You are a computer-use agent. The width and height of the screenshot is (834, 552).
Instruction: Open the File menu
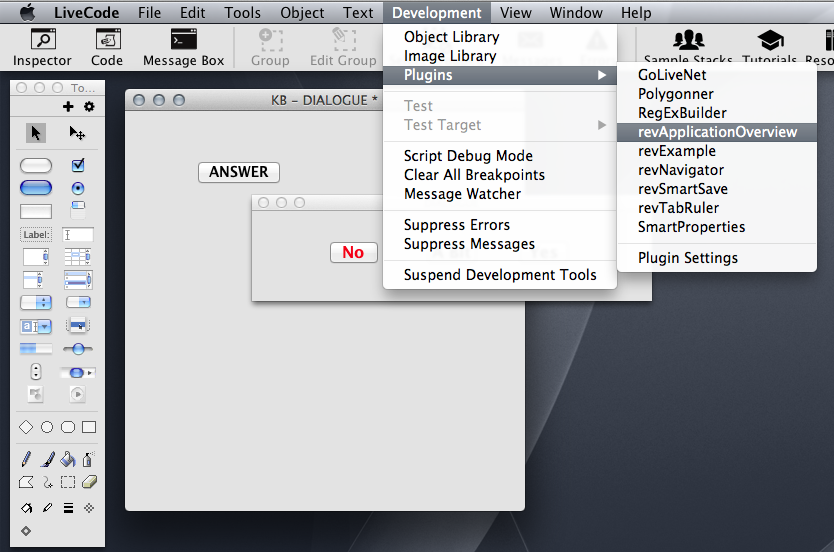pyautogui.click(x=149, y=12)
